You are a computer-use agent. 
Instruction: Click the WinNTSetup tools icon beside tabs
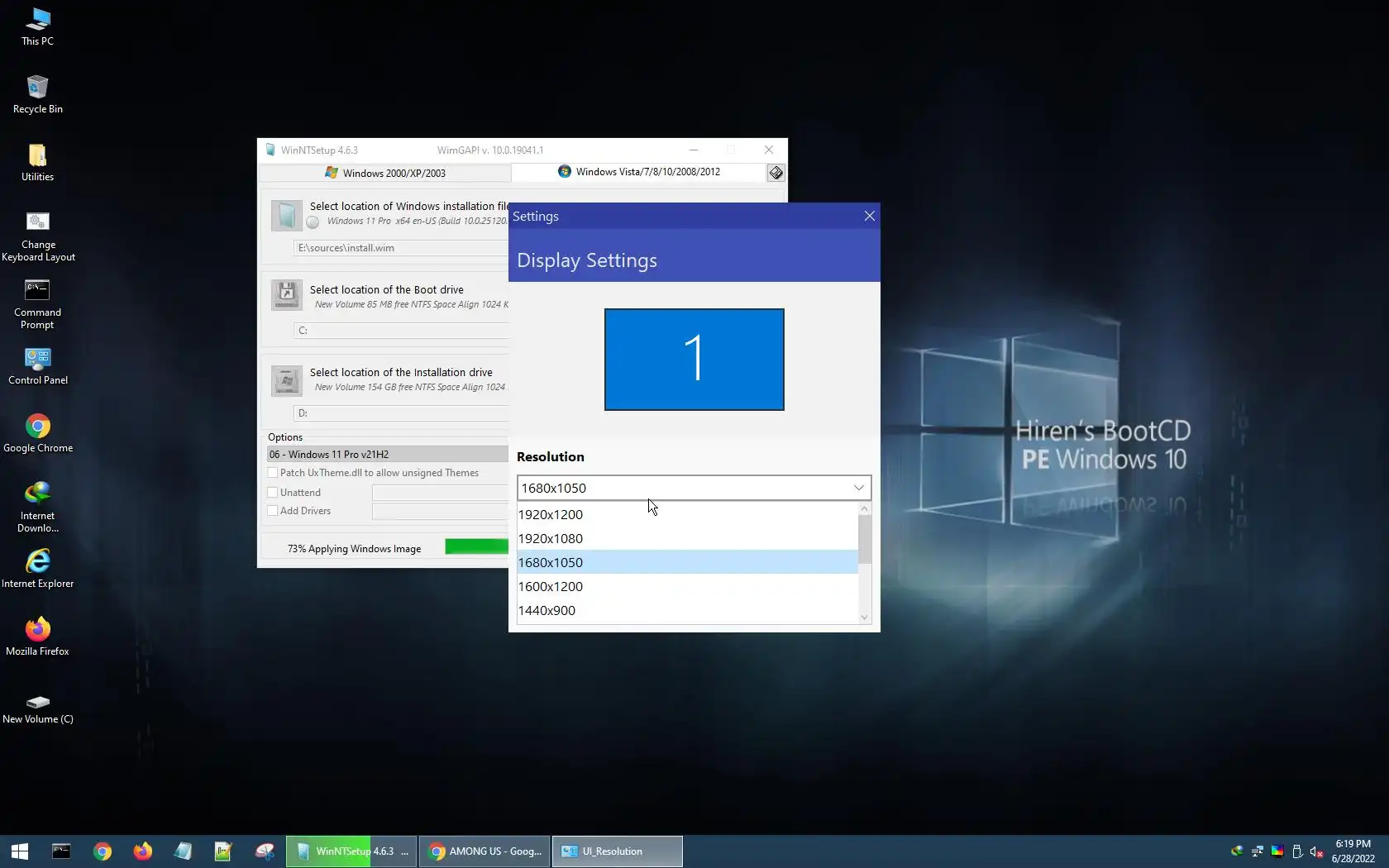tap(776, 173)
